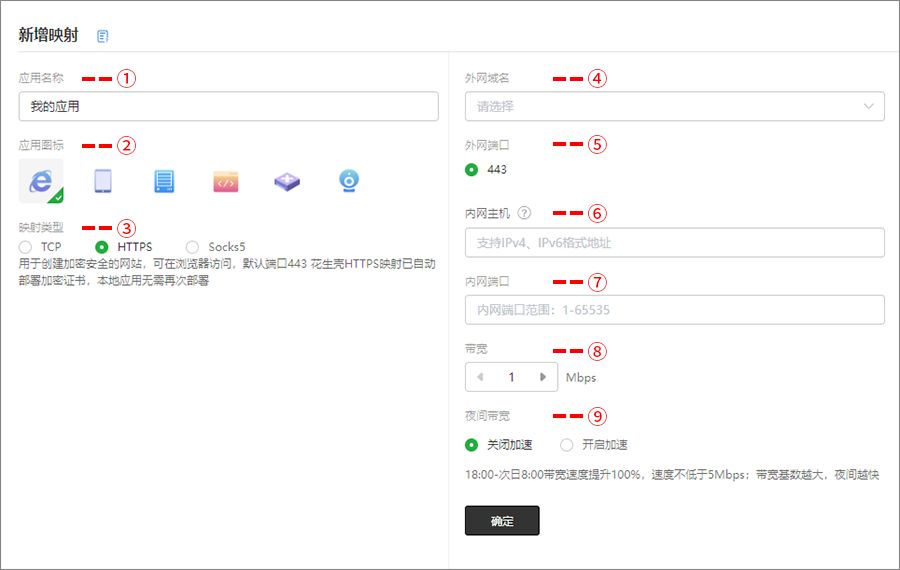Screen dimensions: 900x570
Task: Open the 外网域名 请选择 dropdown
Action: pos(674,106)
